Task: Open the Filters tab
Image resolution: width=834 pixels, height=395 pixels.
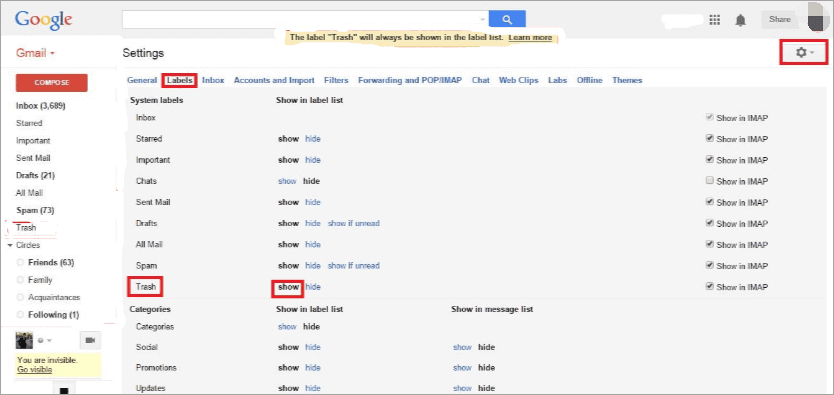Action: click(336, 80)
